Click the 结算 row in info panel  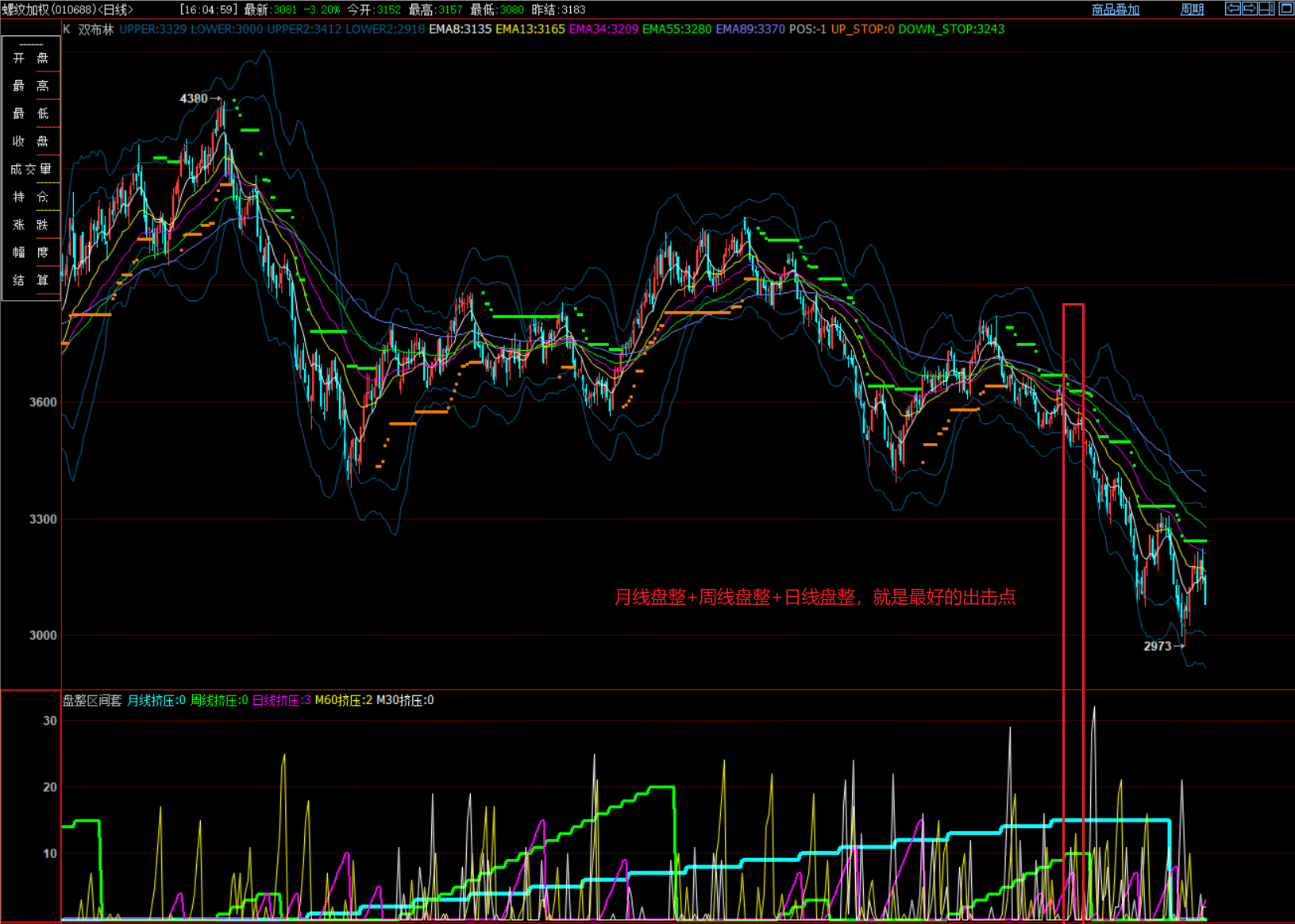pyautogui.click(x=31, y=280)
